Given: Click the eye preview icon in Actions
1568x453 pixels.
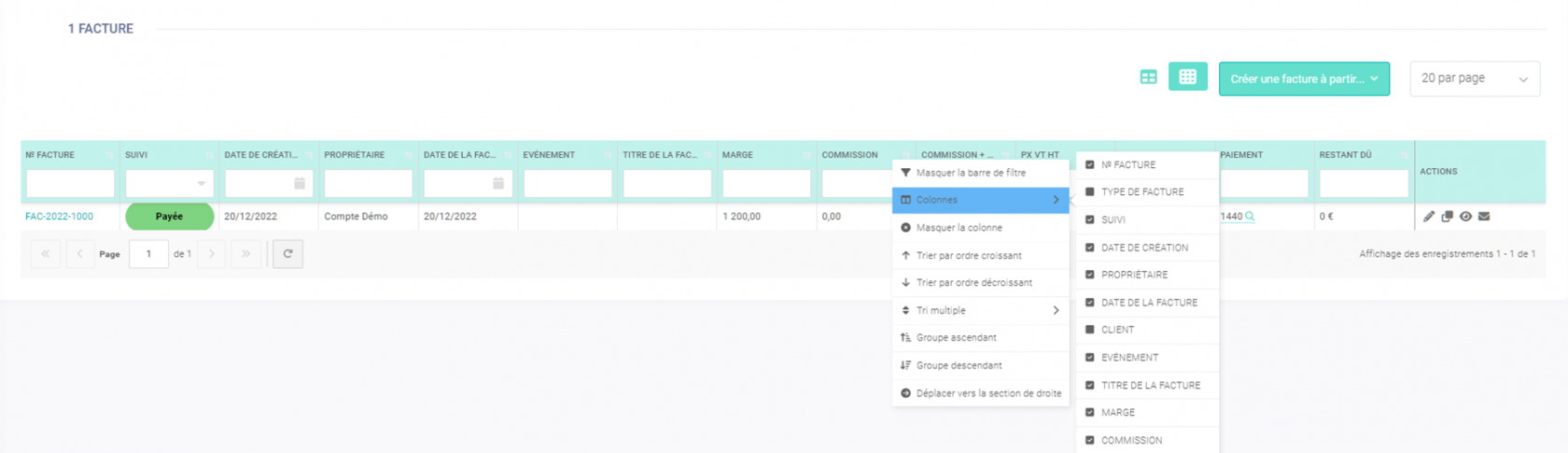Looking at the screenshot, I should tap(1465, 217).
